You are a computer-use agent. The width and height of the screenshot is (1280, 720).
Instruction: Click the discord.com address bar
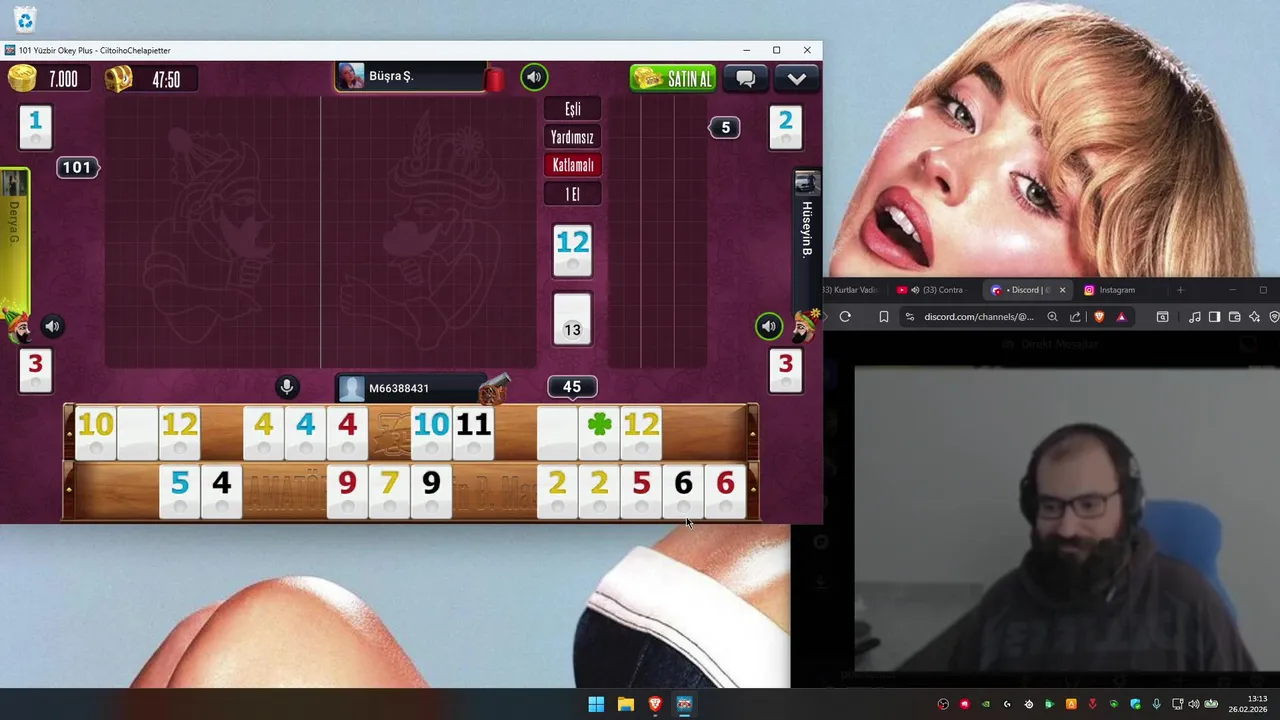click(978, 317)
